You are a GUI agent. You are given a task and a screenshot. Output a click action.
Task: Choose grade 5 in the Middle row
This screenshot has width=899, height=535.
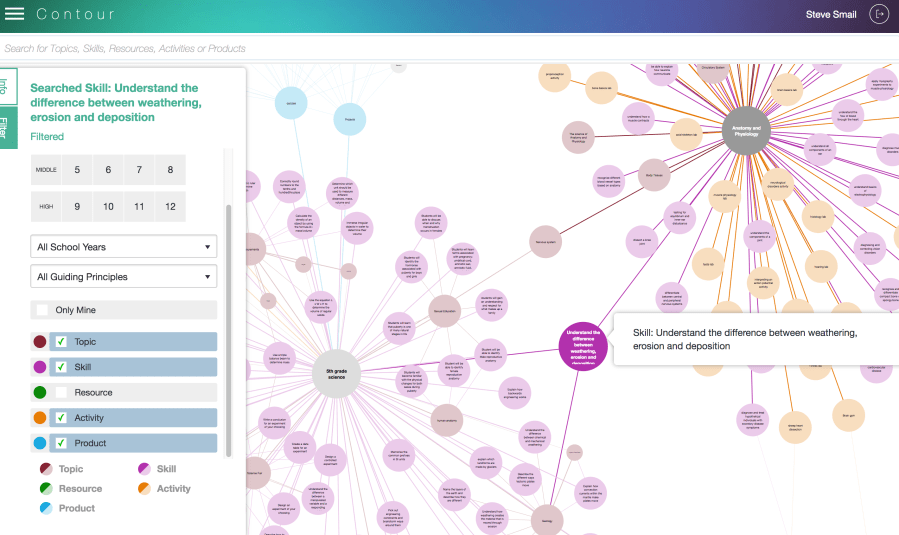(77, 170)
